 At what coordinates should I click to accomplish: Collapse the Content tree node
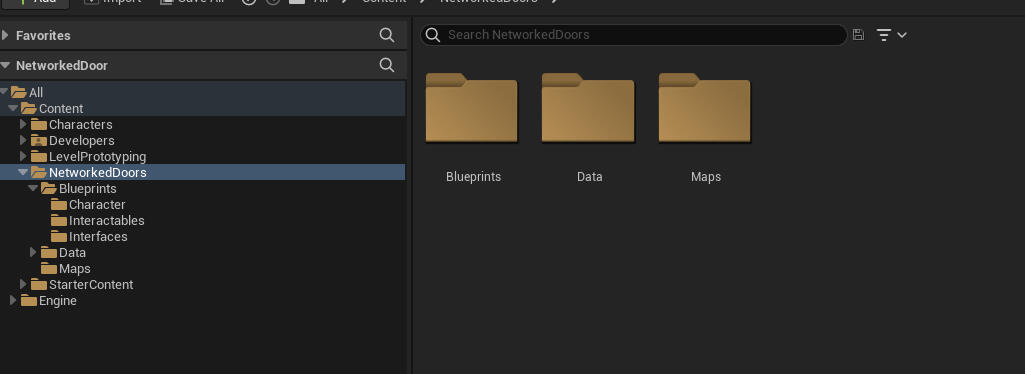click(13, 109)
